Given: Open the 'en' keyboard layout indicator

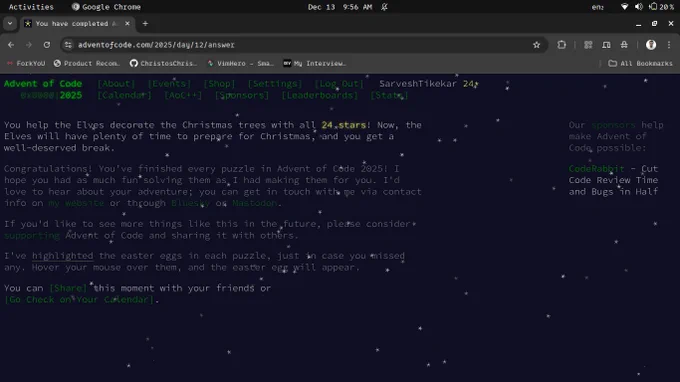Looking at the screenshot, I should [x=598, y=7].
